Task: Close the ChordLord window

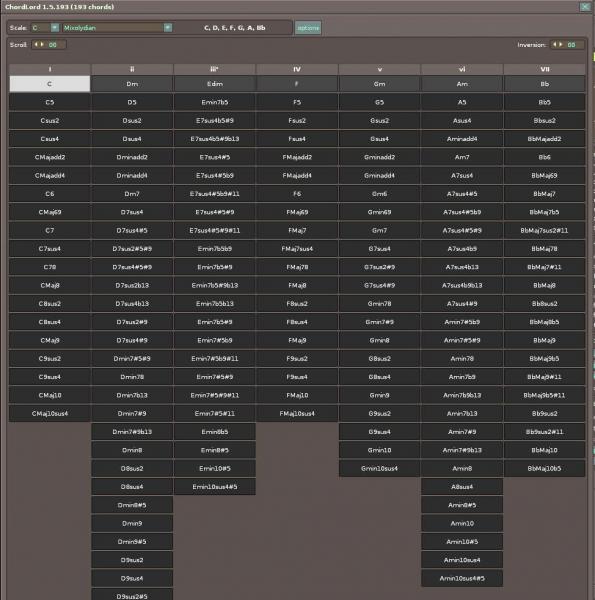Action: tap(585, 7)
